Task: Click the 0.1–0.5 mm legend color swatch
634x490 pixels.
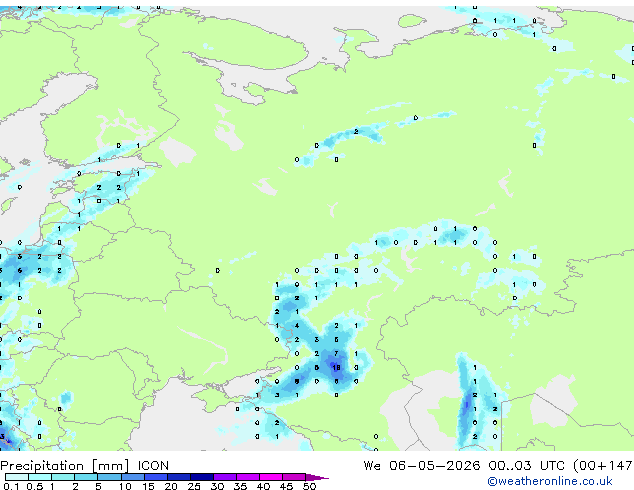Action: click(x=17, y=477)
